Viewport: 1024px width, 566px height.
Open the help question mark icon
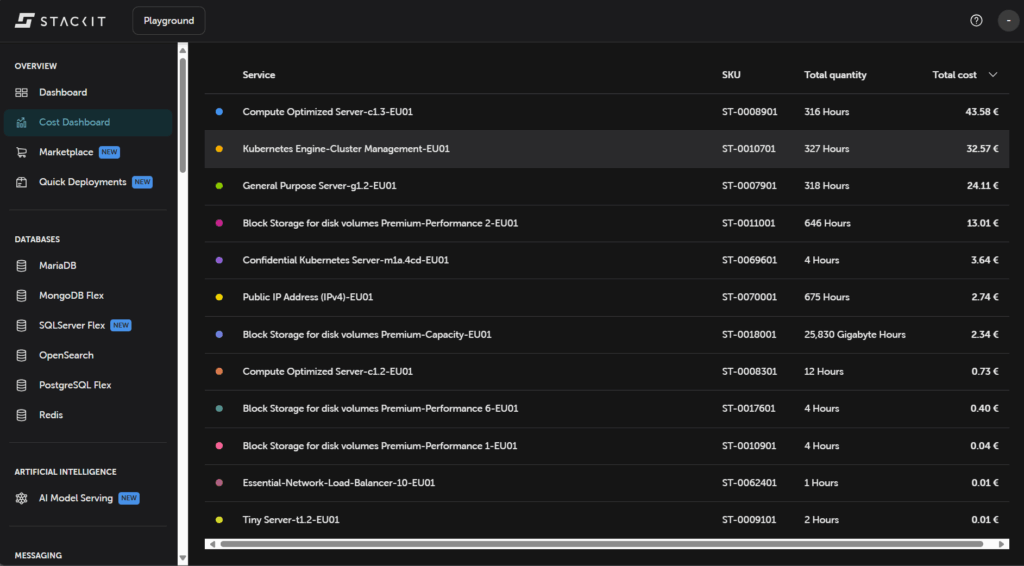(976, 20)
